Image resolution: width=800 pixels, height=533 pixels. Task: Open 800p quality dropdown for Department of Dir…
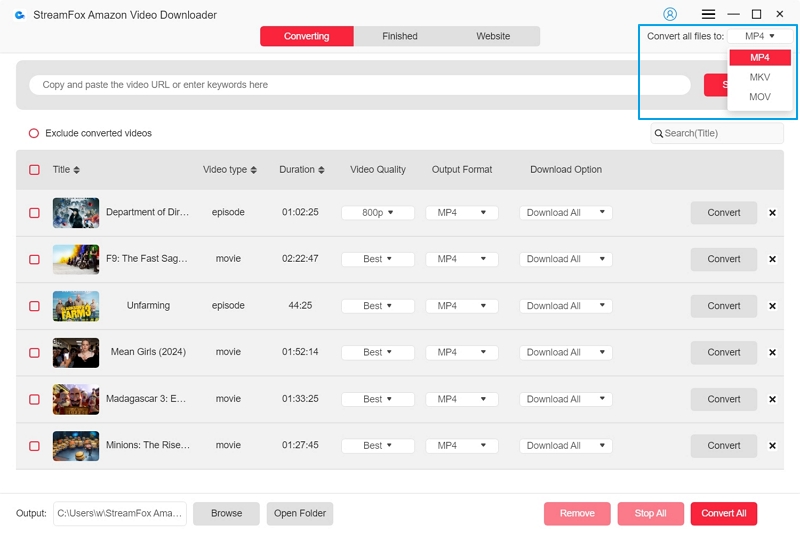coord(378,213)
